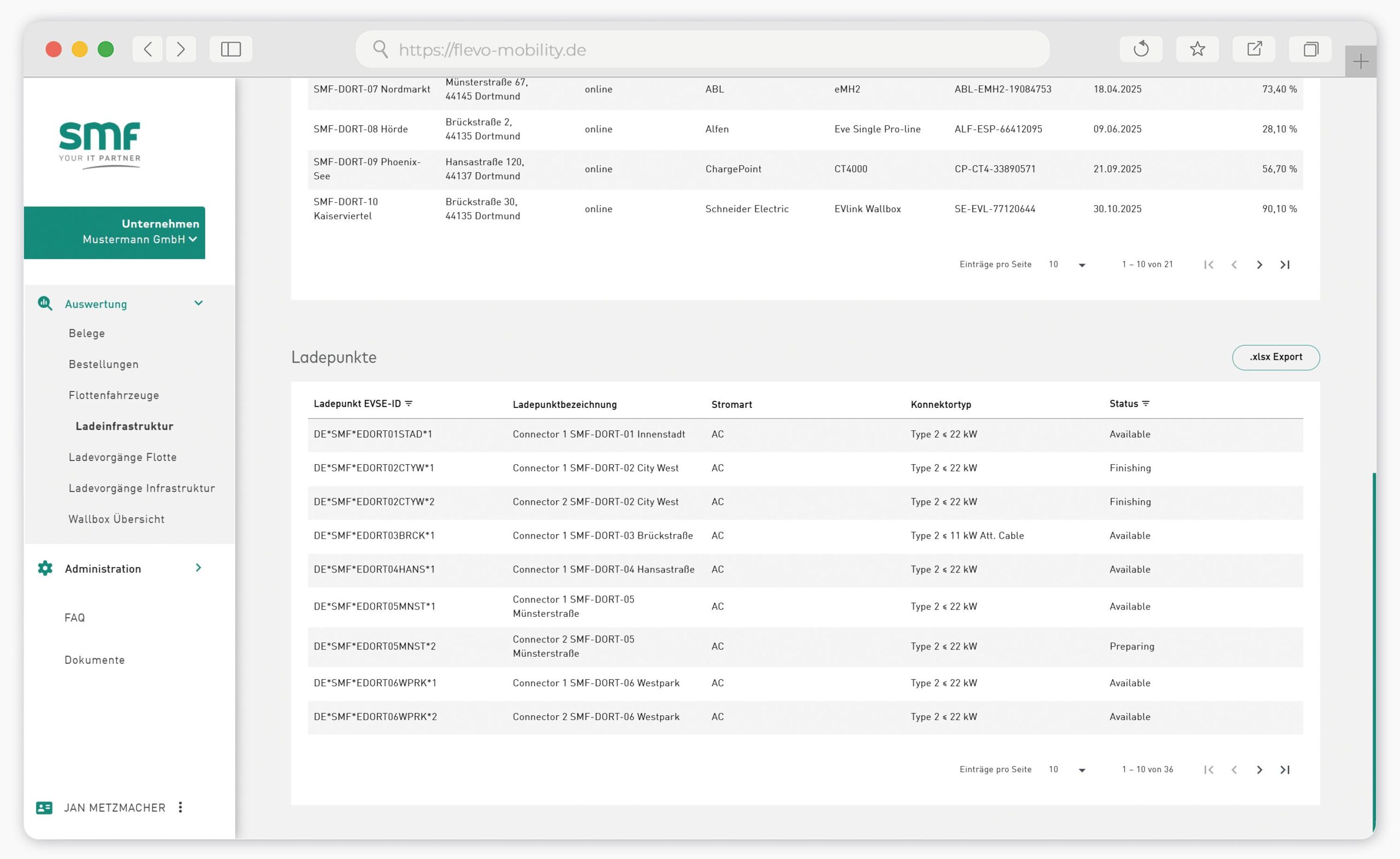Jump to last page of Ladepunkte table
Screen dimensions: 1400x859
(x=1285, y=769)
